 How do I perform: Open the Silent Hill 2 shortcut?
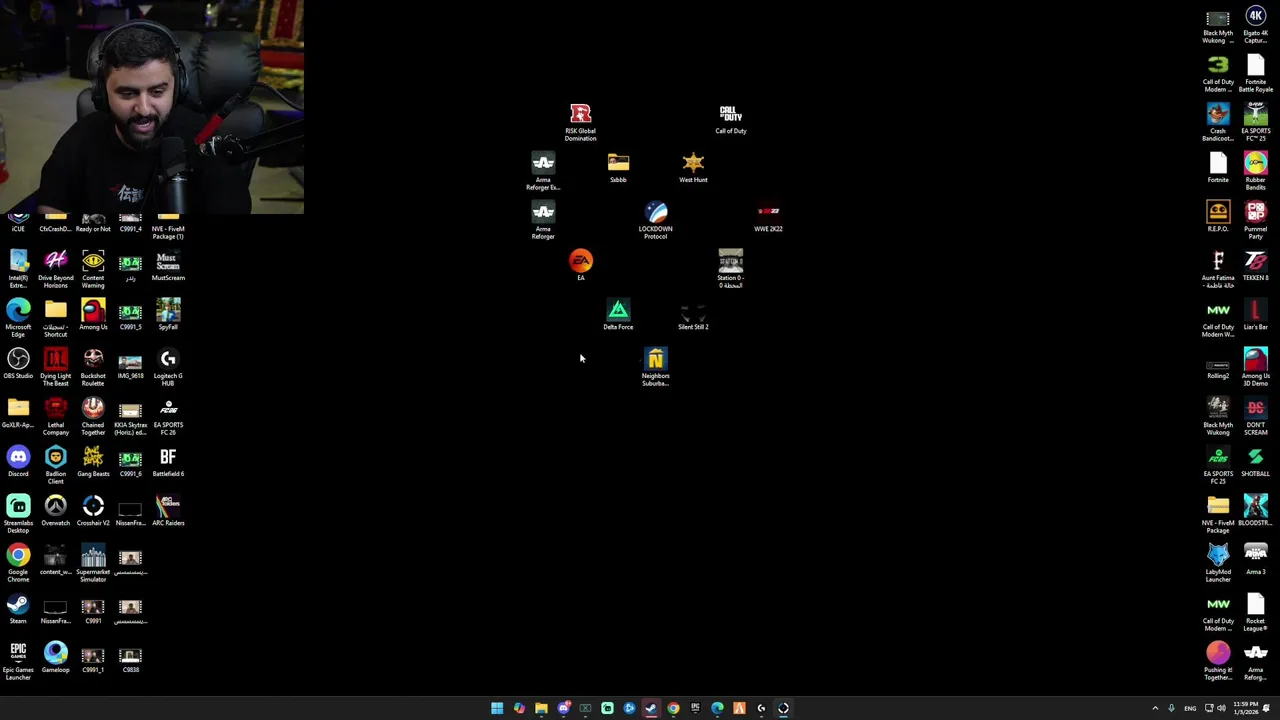[x=693, y=315]
